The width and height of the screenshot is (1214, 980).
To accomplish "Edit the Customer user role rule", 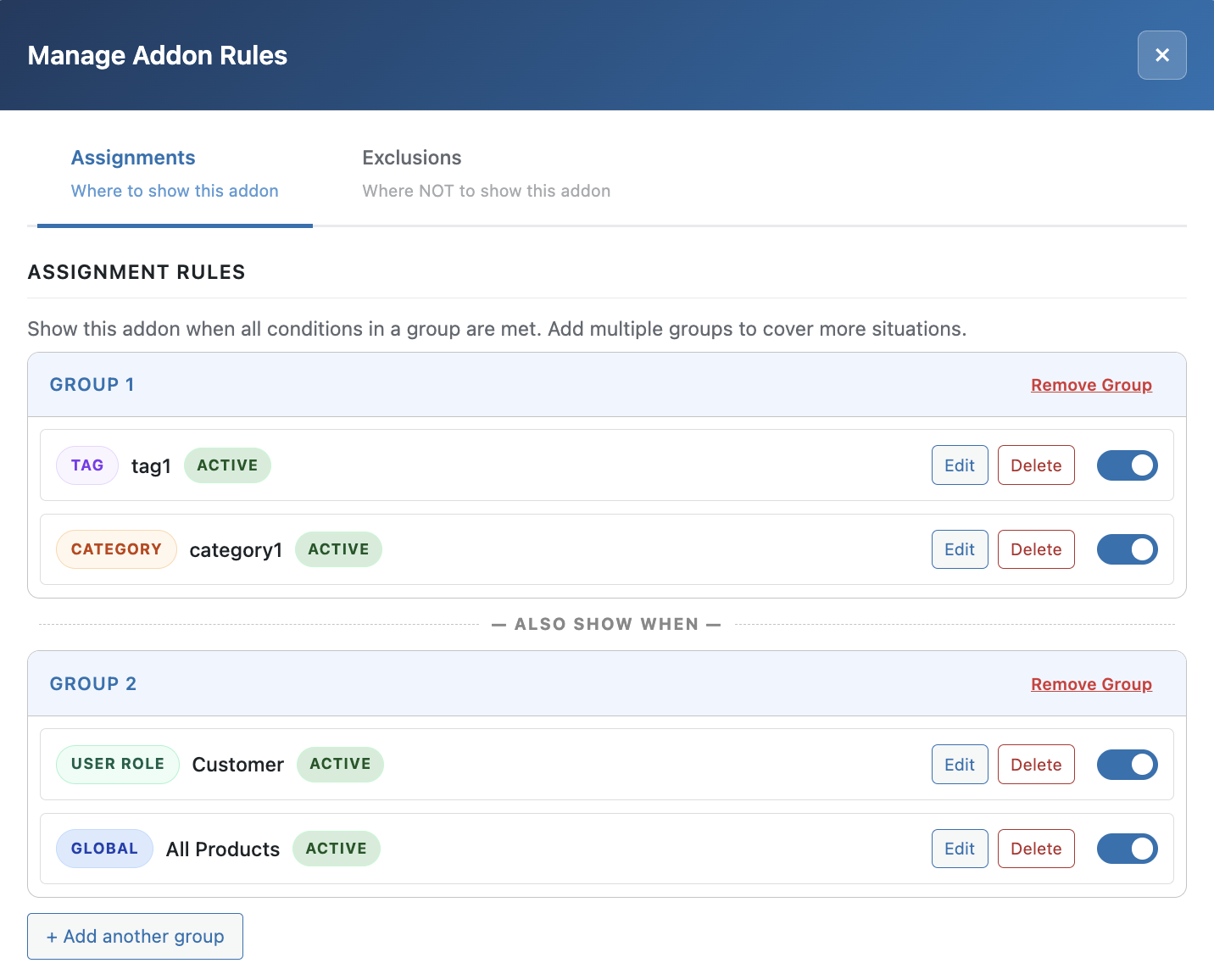I will pos(960,765).
